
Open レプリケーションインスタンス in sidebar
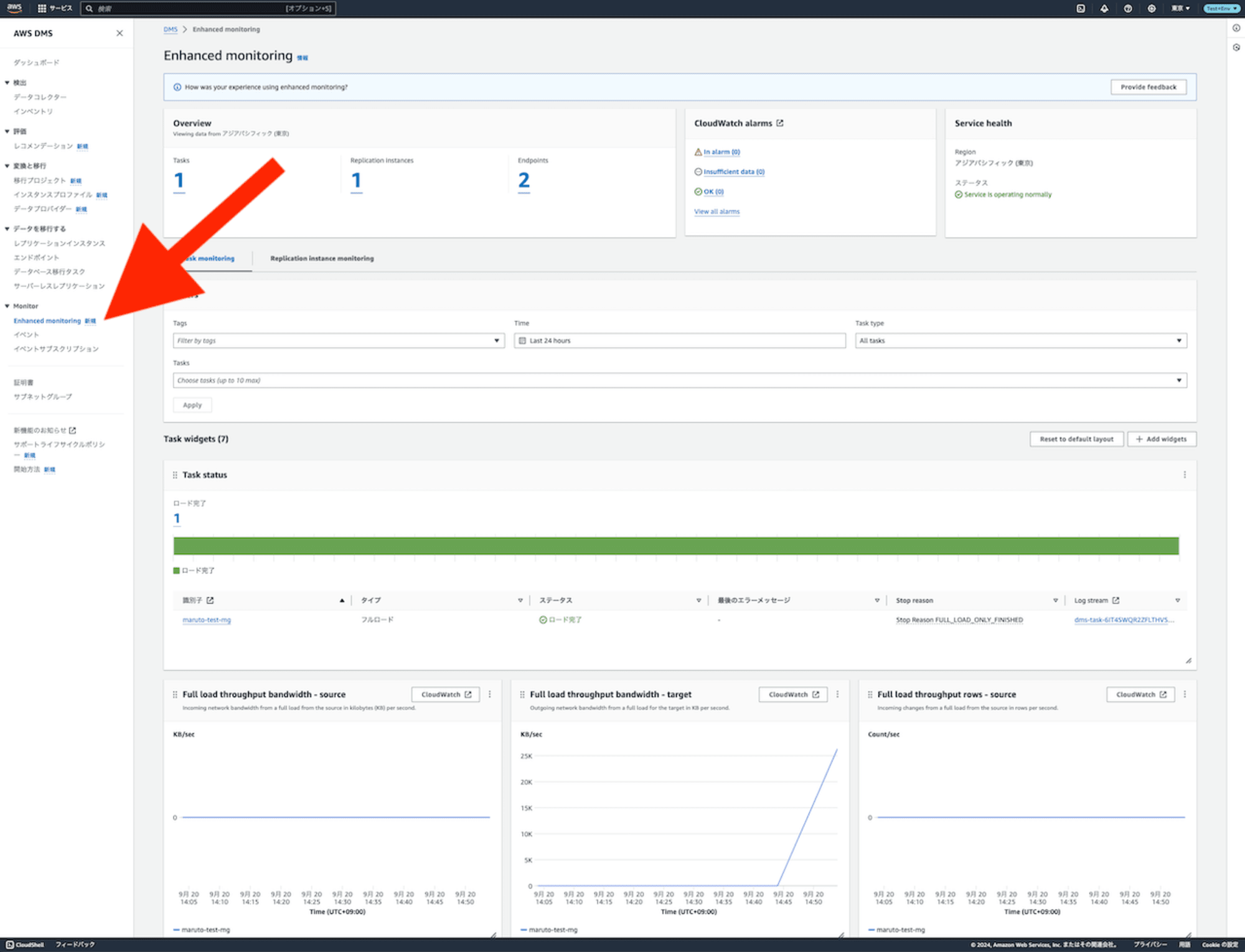tap(60, 244)
